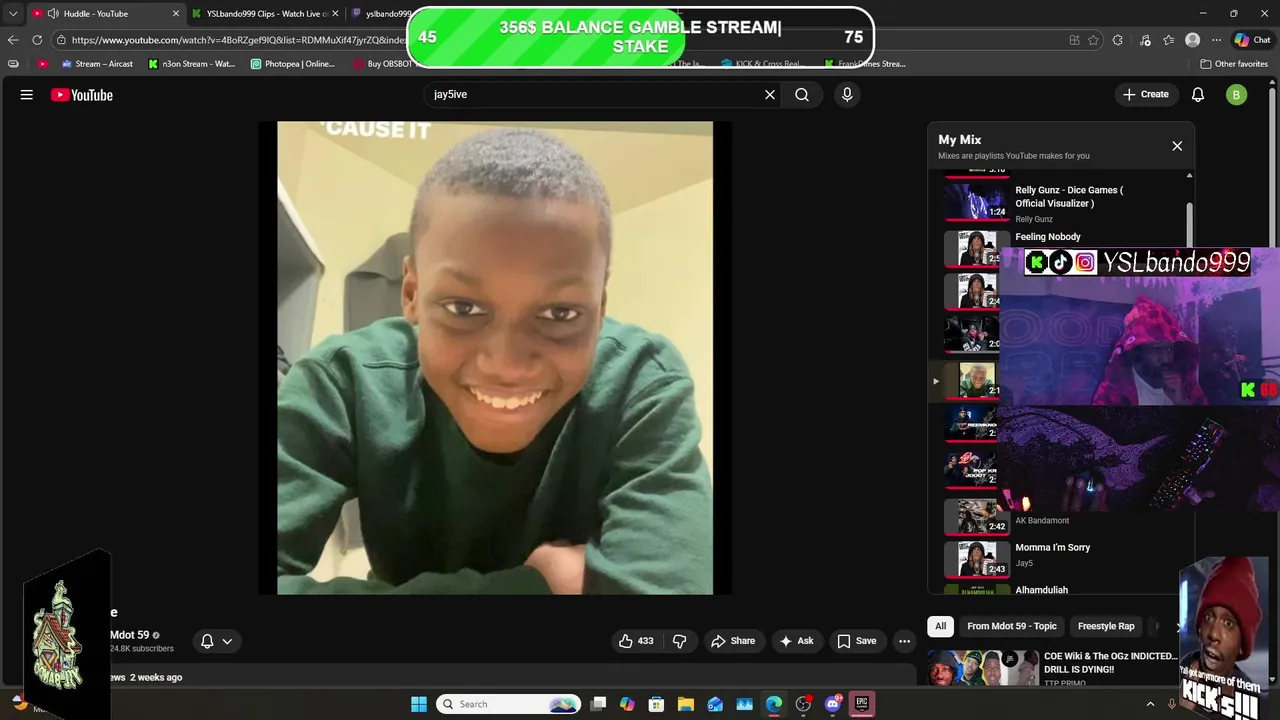
Task: Switch to YSLbando999 Clips tab
Action: click(266, 14)
